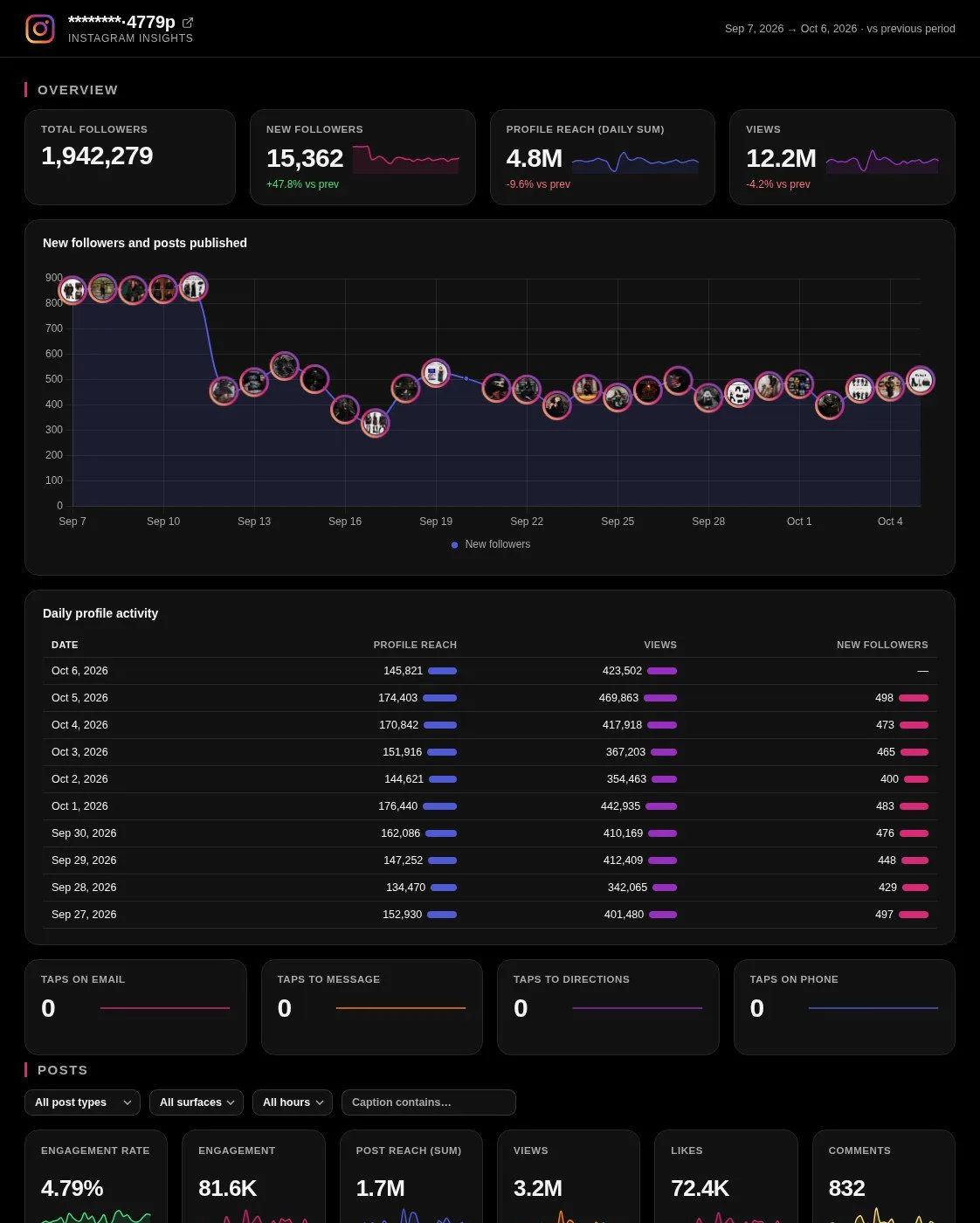This screenshot has width=980, height=1223.
Task: Click views value 354,463 in Oct 2 row
Action: (626, 779)
